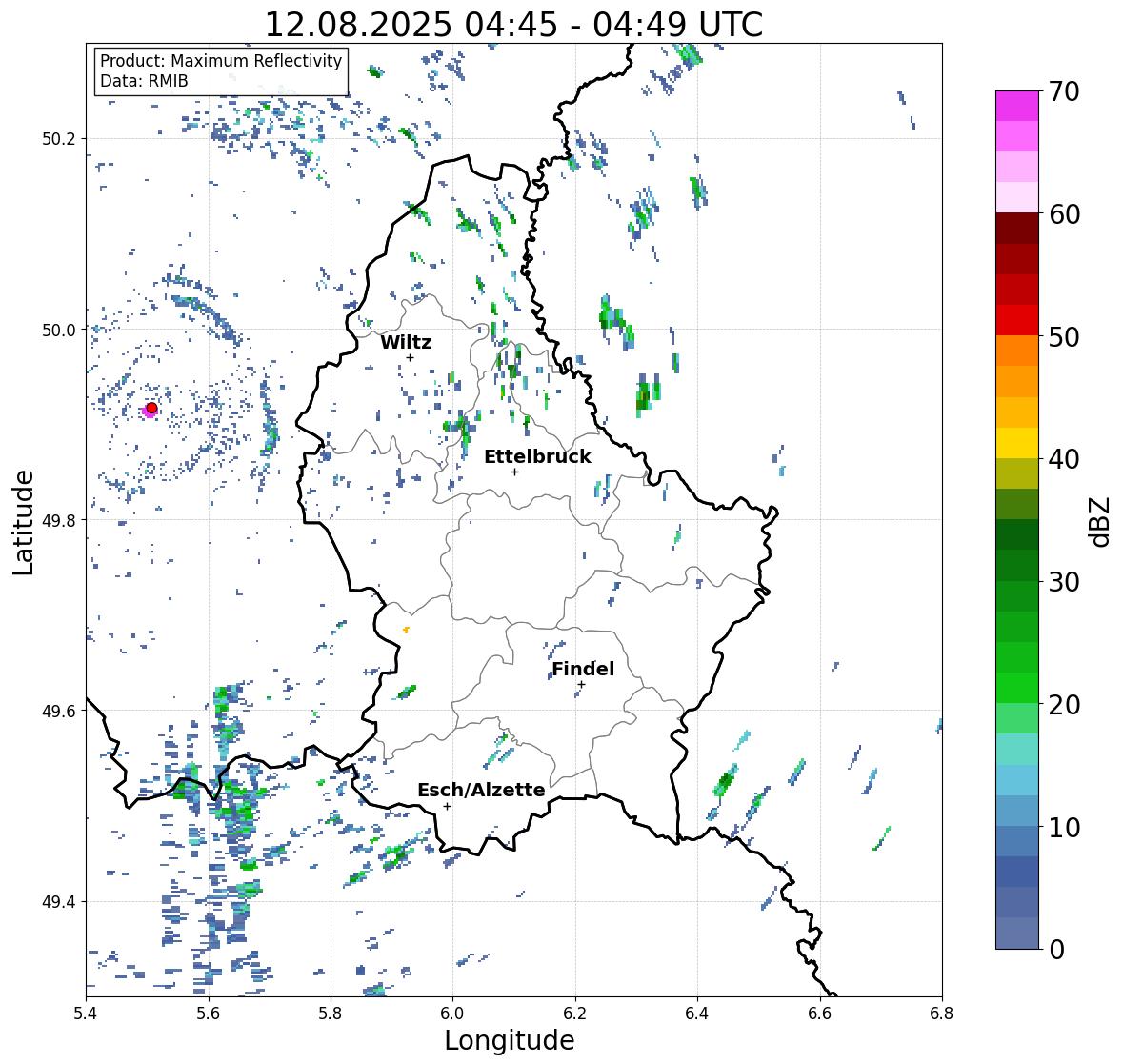
Task: Click the 30 tick on the colorbar
Action: click(x=1064, y=582)
